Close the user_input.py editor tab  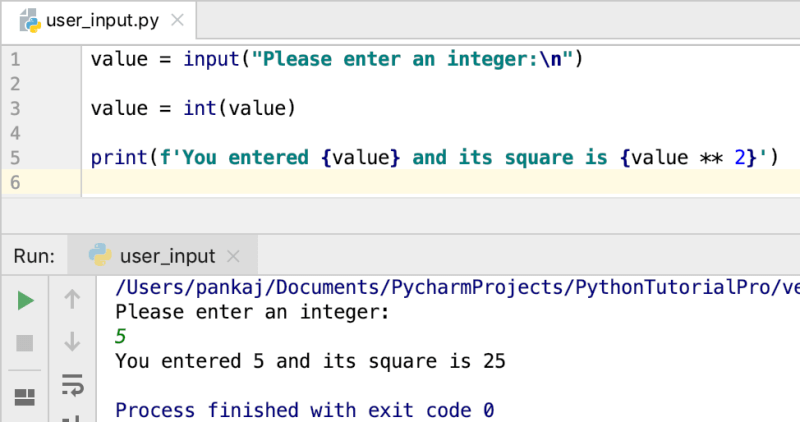(x=177, y=20)
